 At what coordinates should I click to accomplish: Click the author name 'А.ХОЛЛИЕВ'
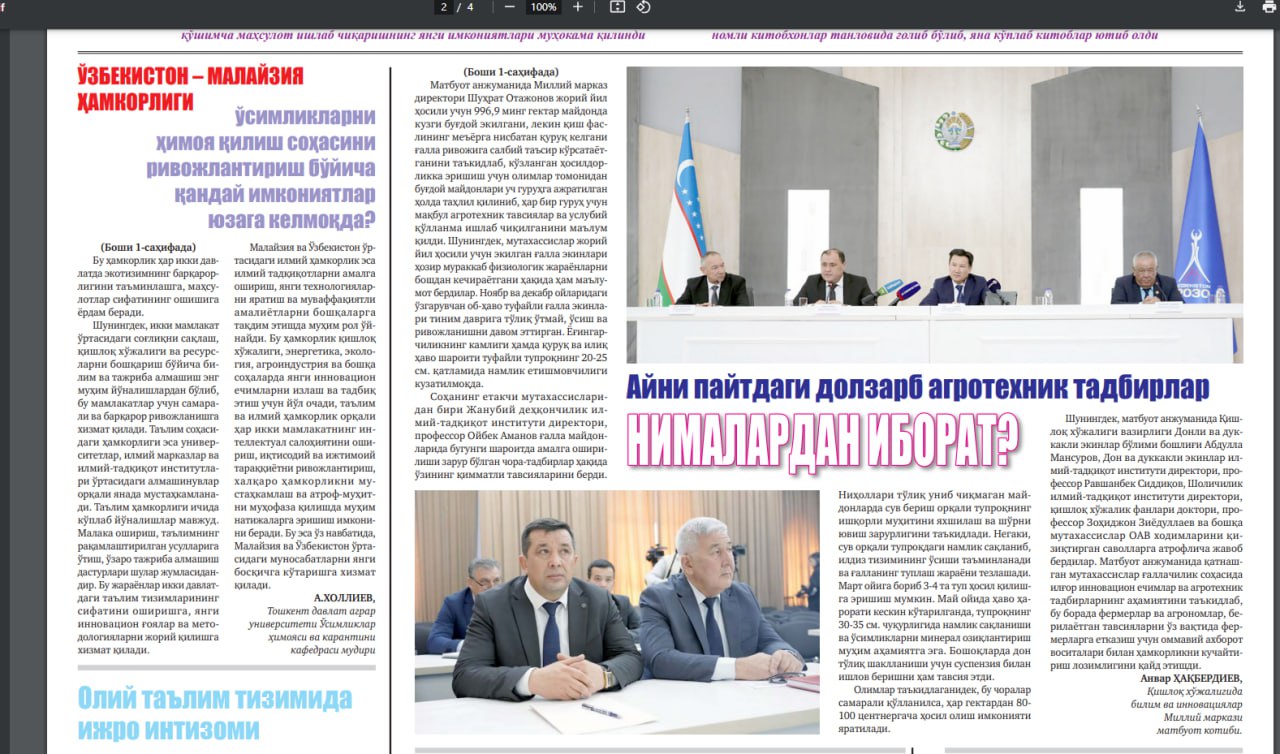click(344, 597)
